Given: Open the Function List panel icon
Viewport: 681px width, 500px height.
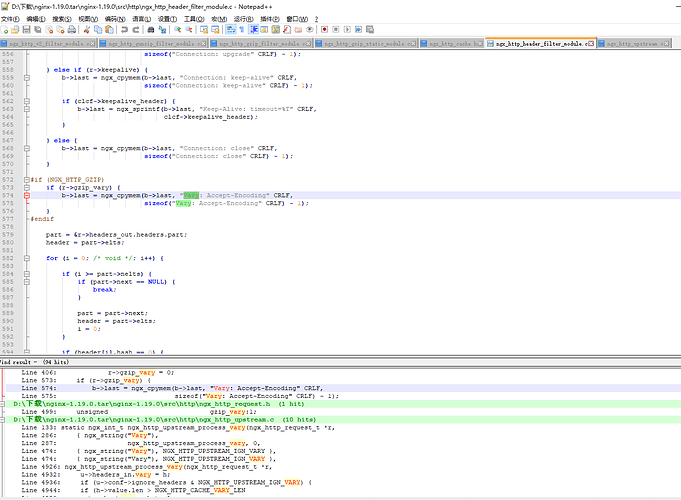Looking at the screenshot, I should [287, 30].
